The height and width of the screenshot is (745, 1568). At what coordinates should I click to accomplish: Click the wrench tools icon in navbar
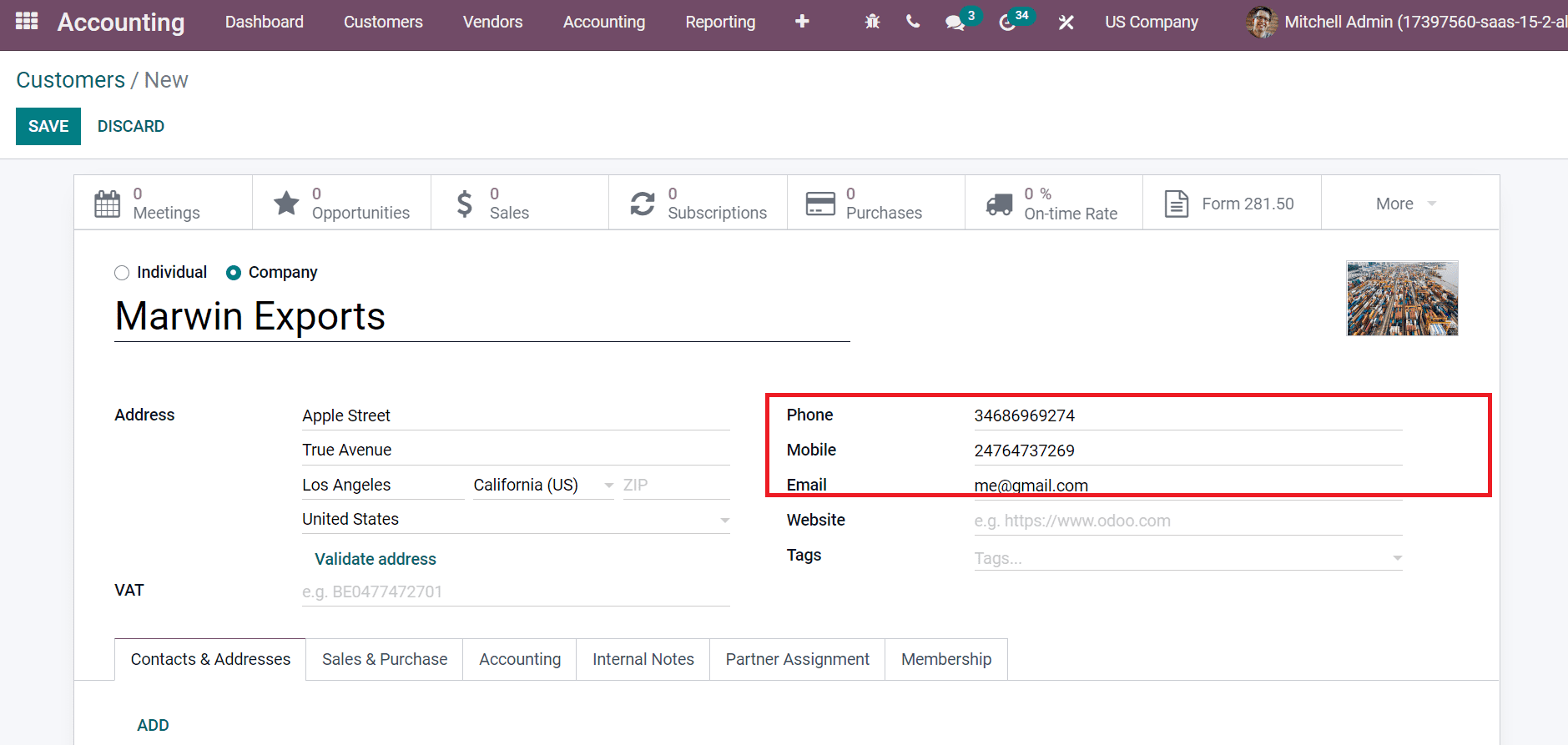click(1066, 23)
